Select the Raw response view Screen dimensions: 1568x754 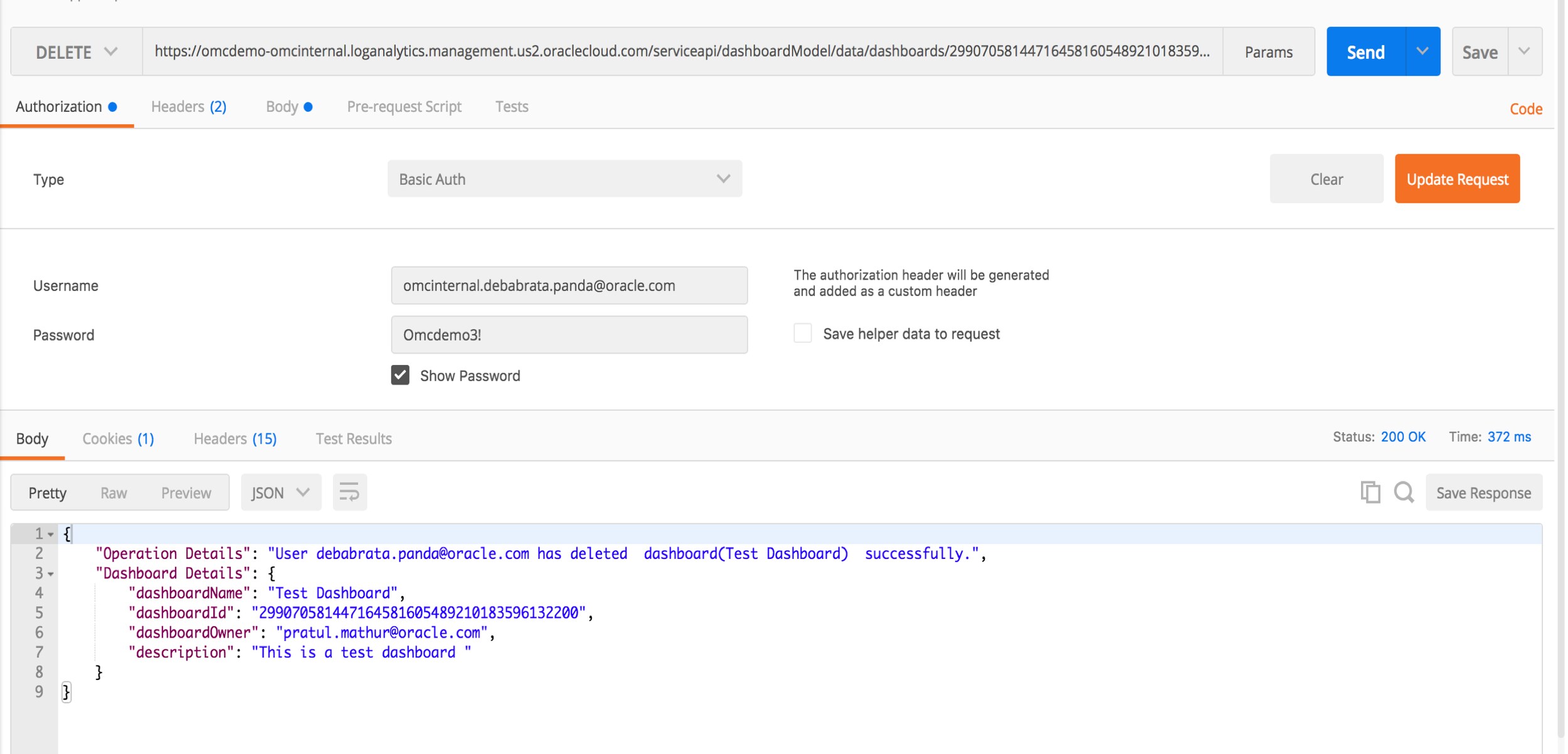tap(114, 492)
